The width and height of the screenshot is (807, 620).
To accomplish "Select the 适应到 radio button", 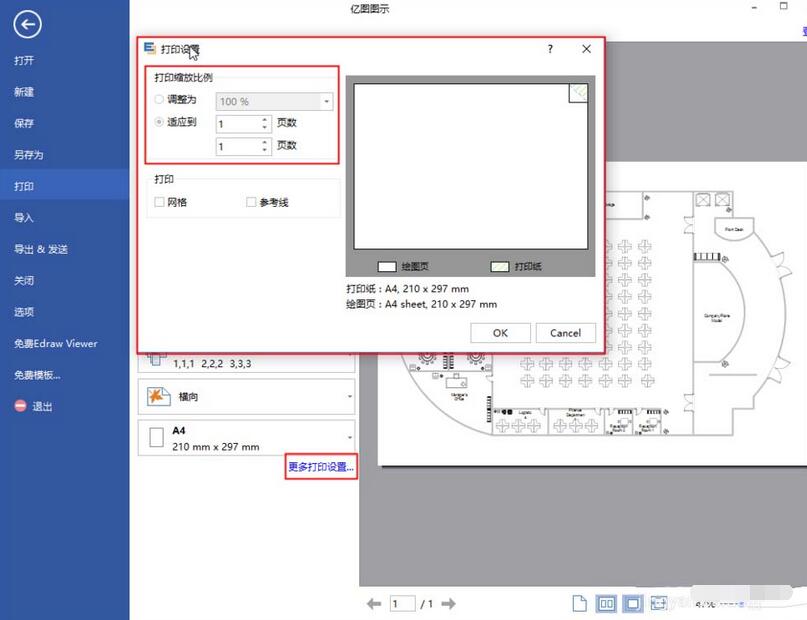I will [159, 122].
